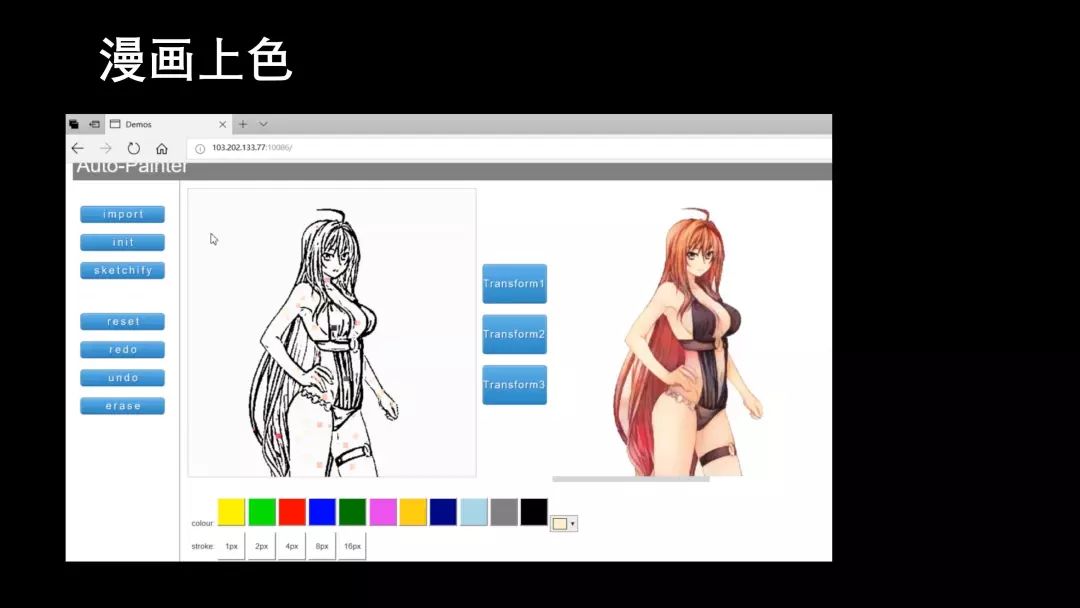Pick the orange colour swatch
This screenshot has height=608, width=1080.
point(413,512)
